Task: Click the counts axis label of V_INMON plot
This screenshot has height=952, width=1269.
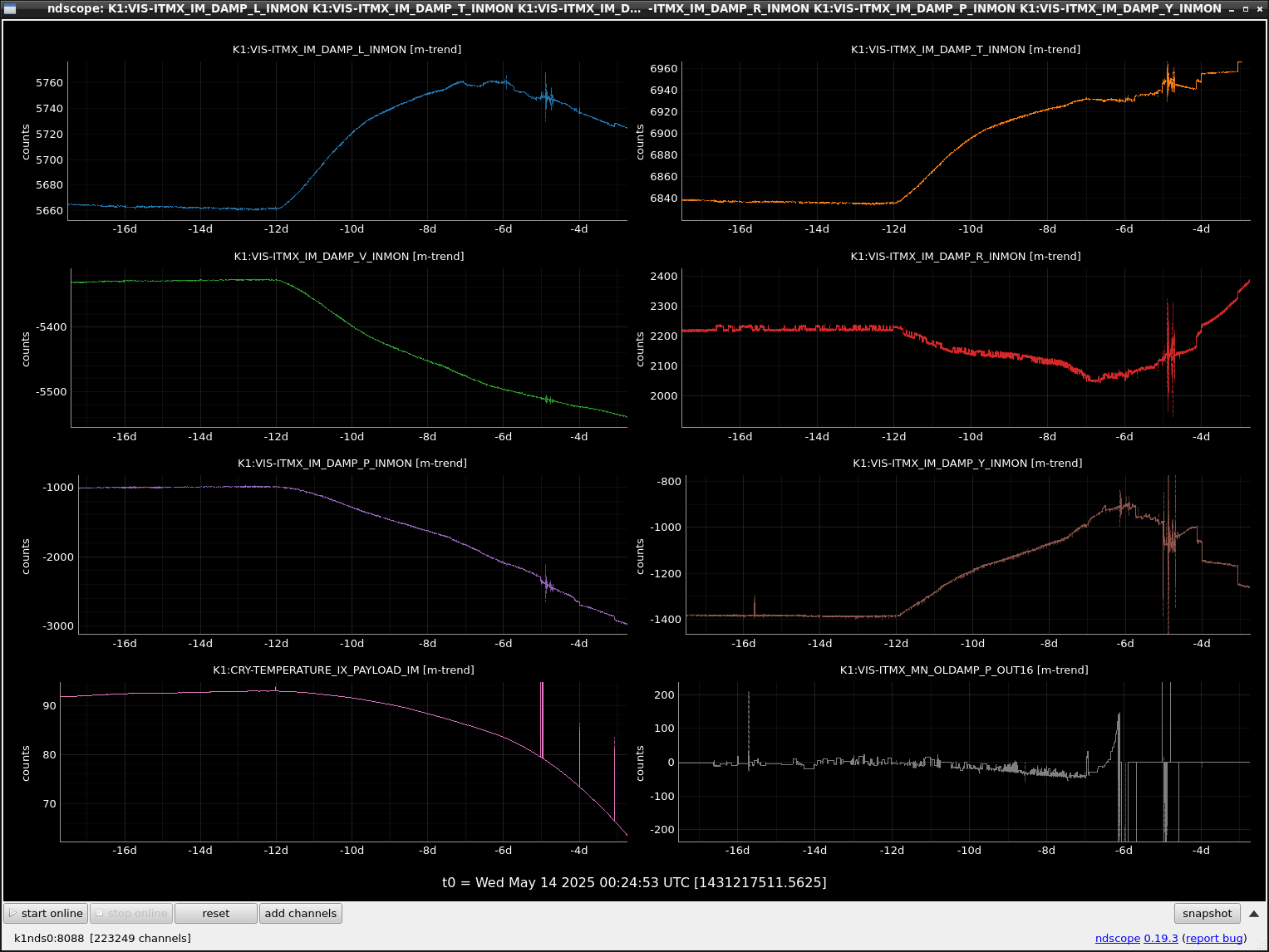Action: coord(26,349)
